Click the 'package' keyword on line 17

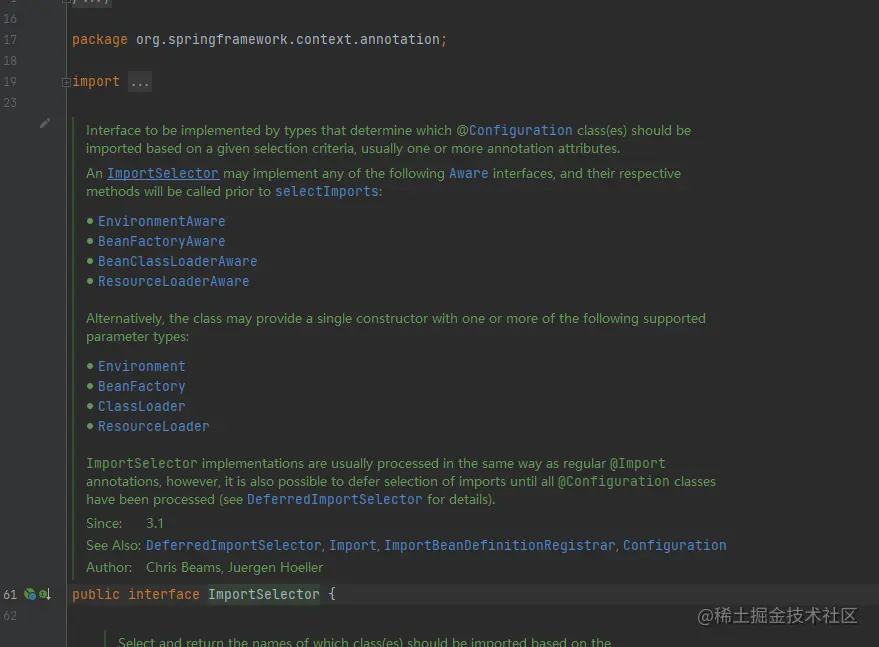coord(100,40)
